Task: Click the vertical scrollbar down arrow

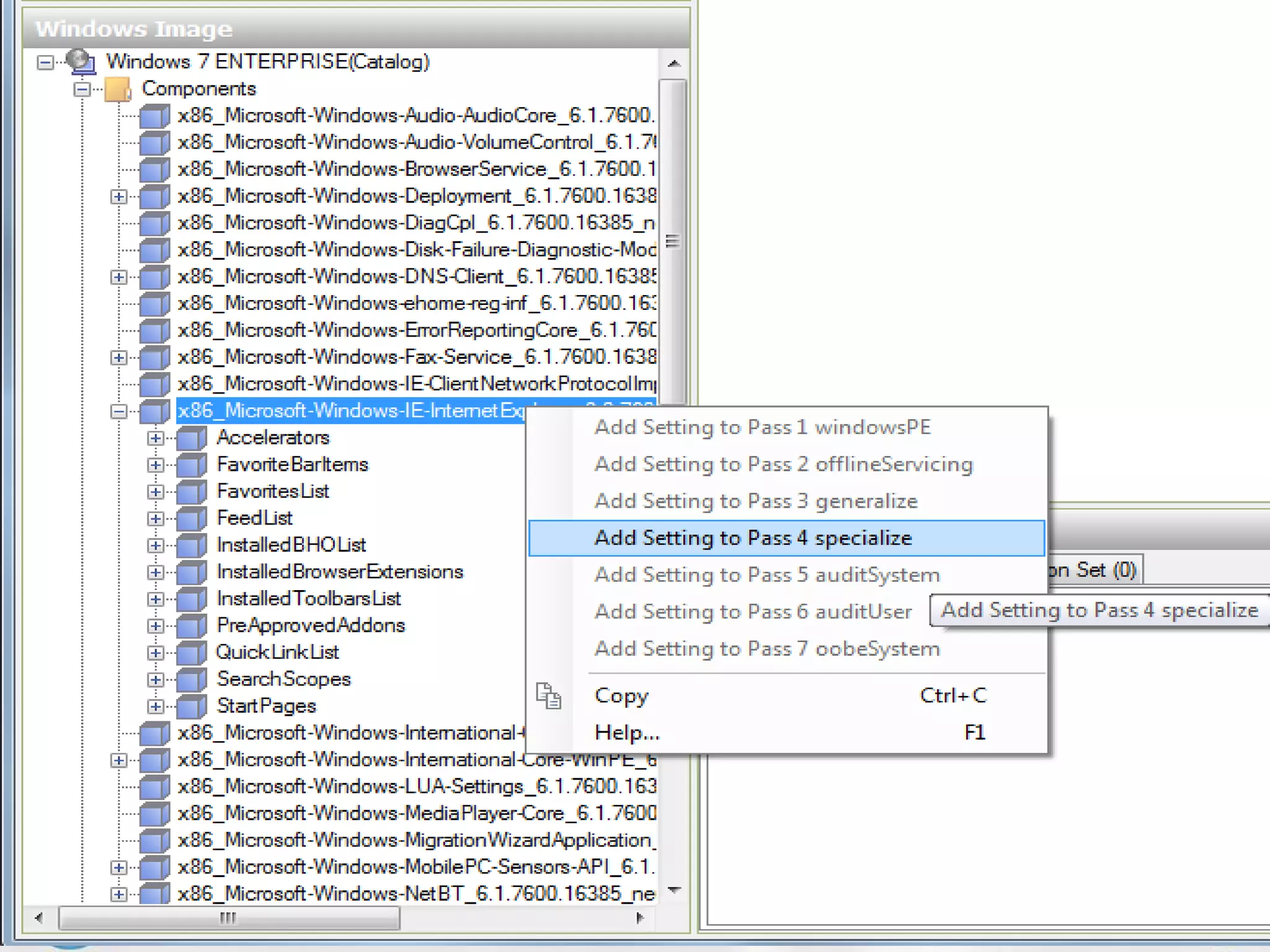Action: click(673, 891)
